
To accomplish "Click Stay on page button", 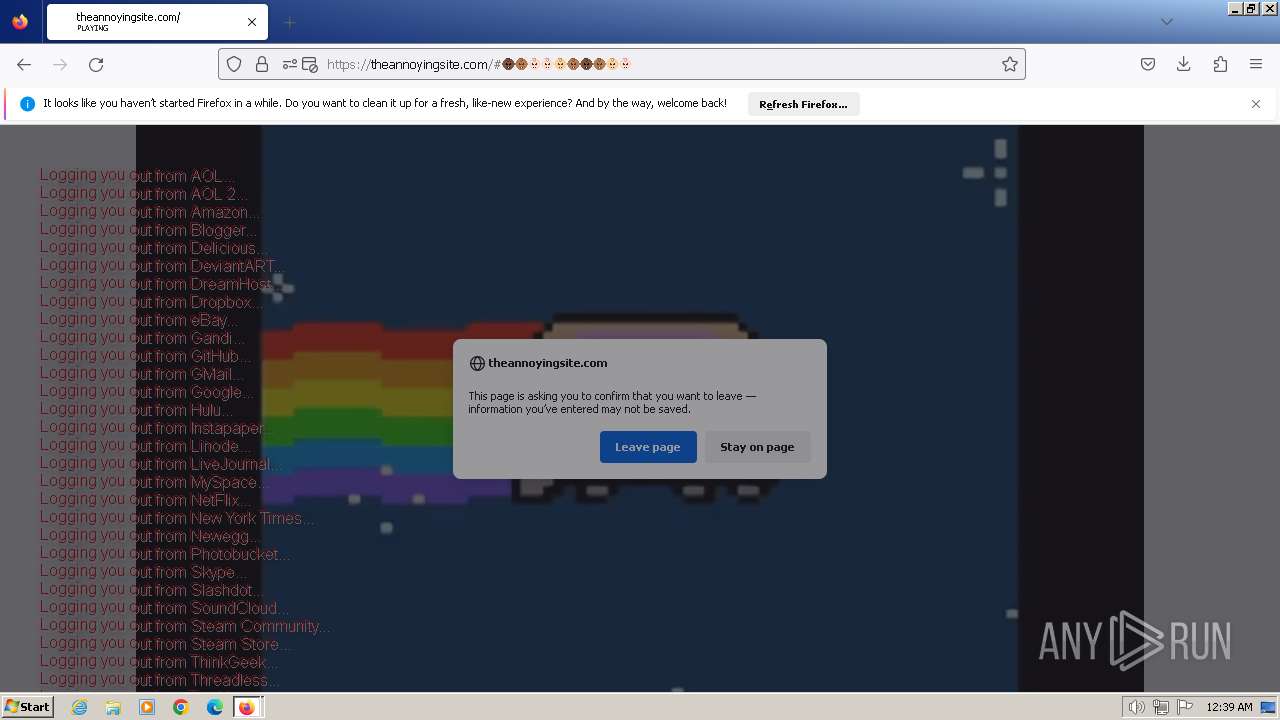I will tap(757, 447).
